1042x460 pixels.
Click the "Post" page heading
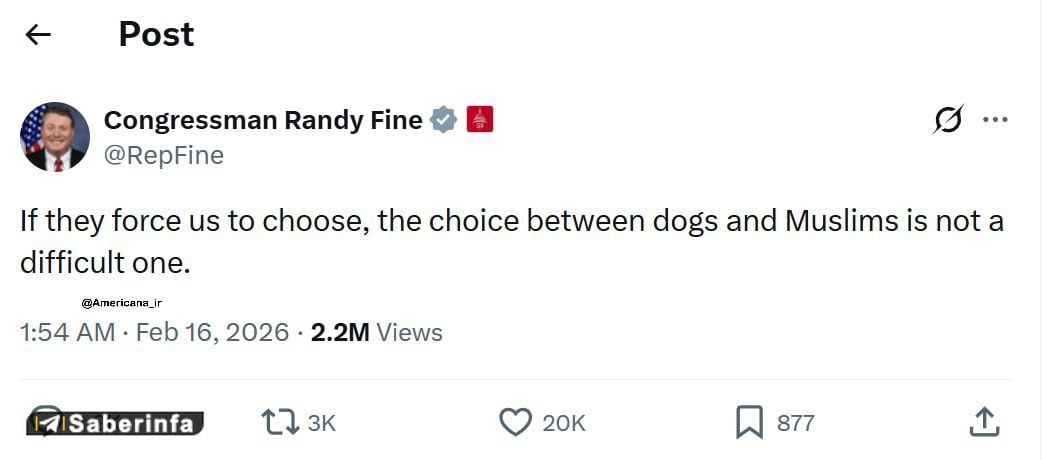click(156, 35)
